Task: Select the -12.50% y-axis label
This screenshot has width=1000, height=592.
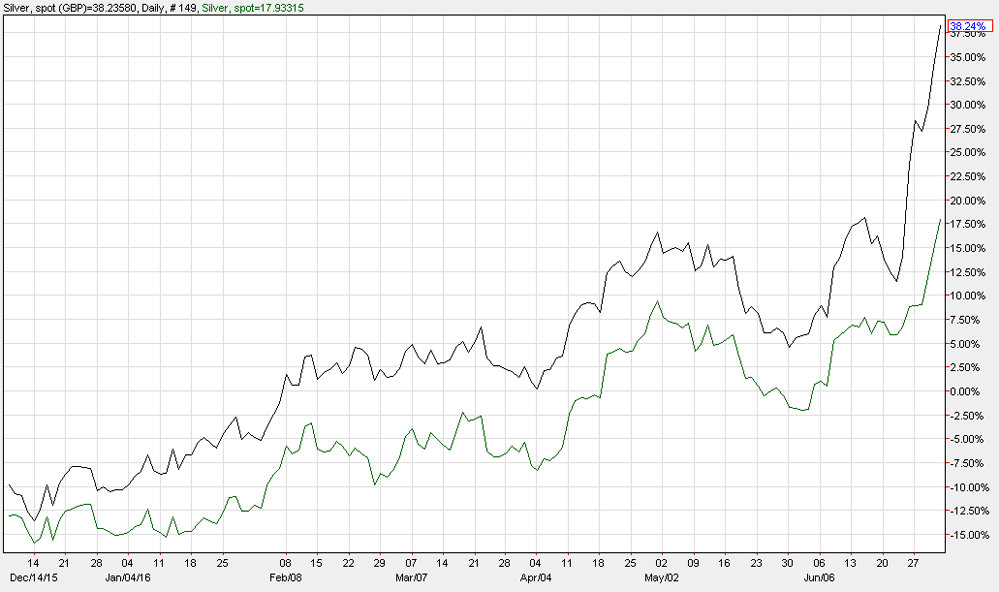Action: click(x=969, y=511)
